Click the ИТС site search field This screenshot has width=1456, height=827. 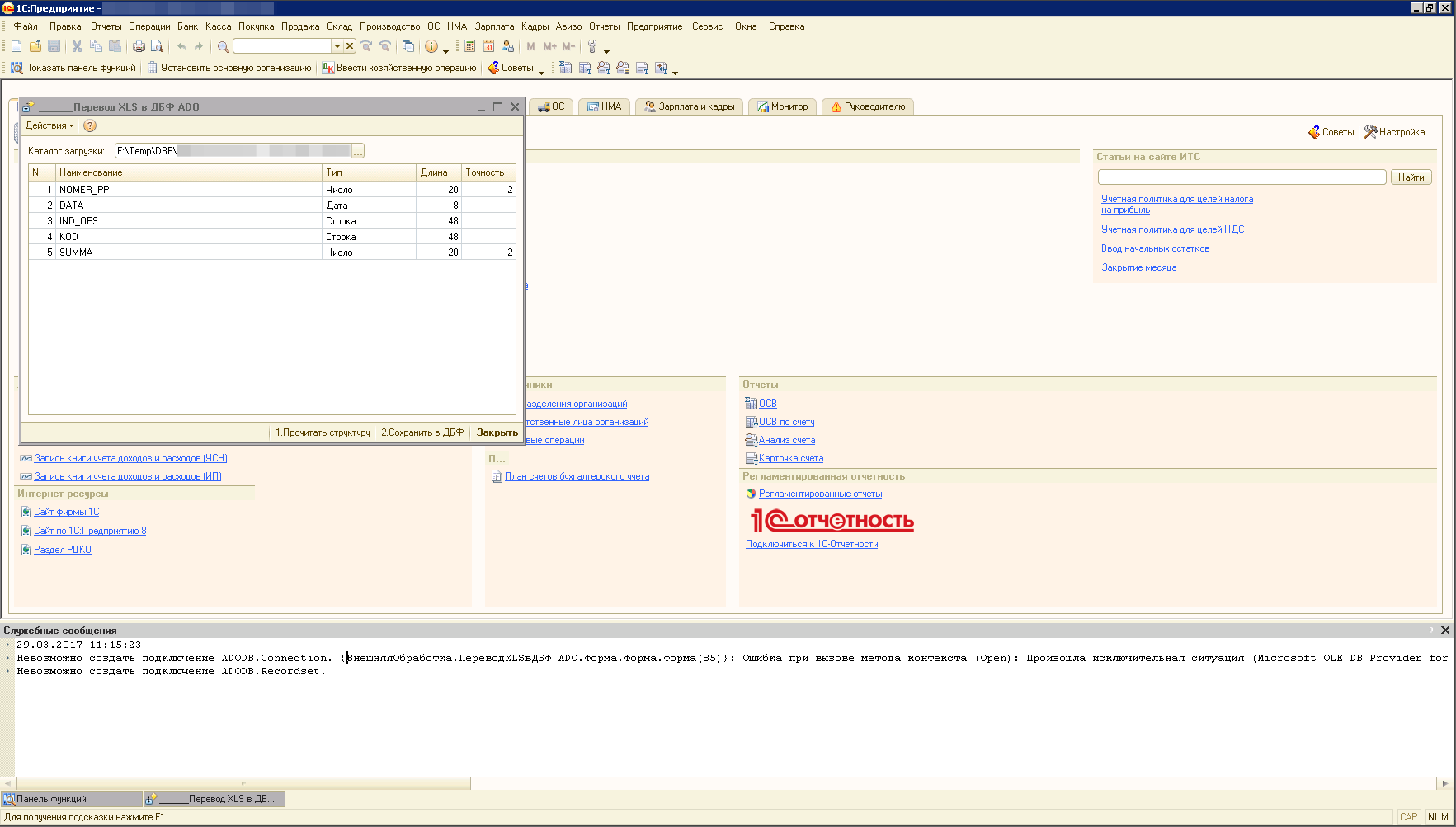[1242, 177]
